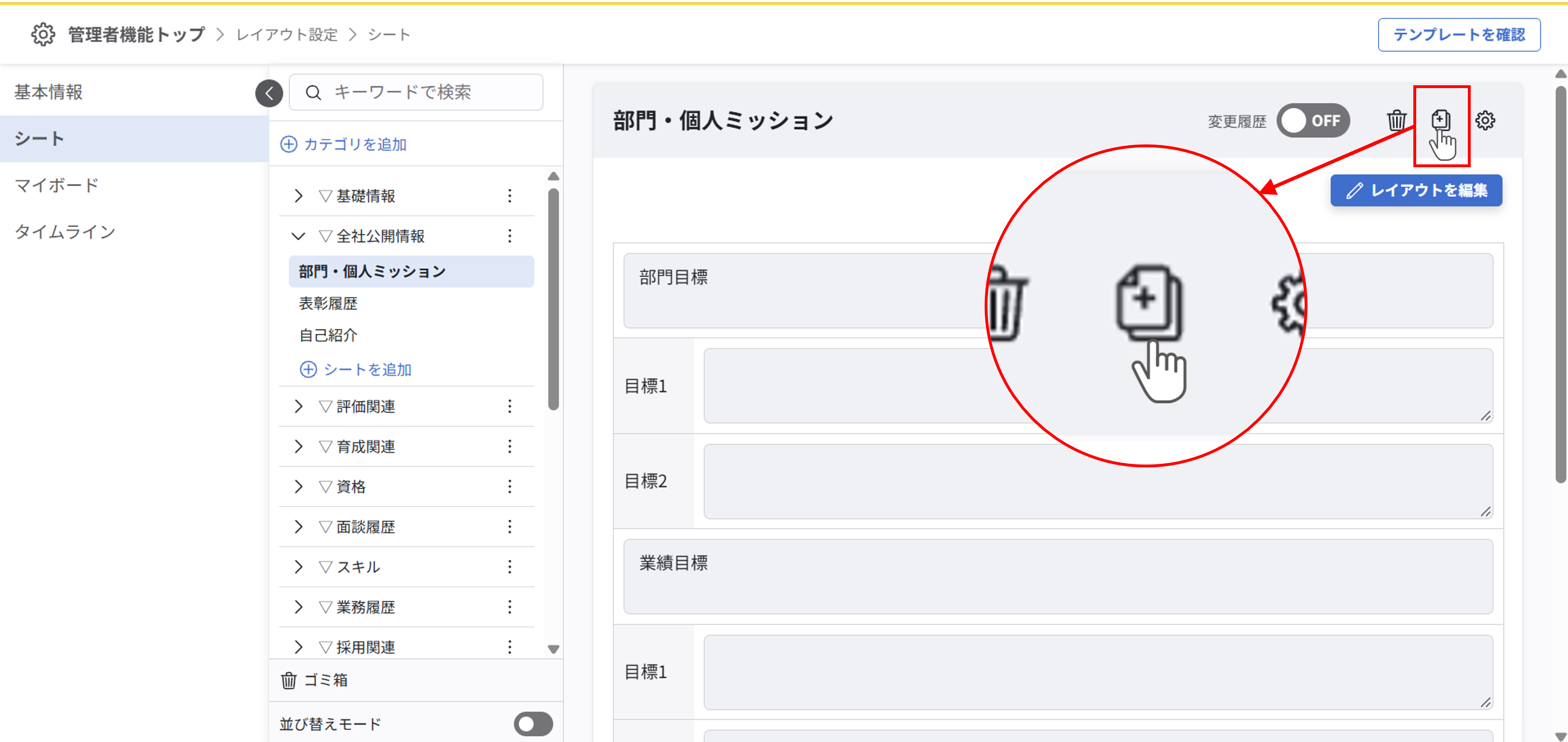Screen dimensions: 1568x742
Task: Collapse the sidebar with the back arrow button
Action: click(x=269, y=93)
